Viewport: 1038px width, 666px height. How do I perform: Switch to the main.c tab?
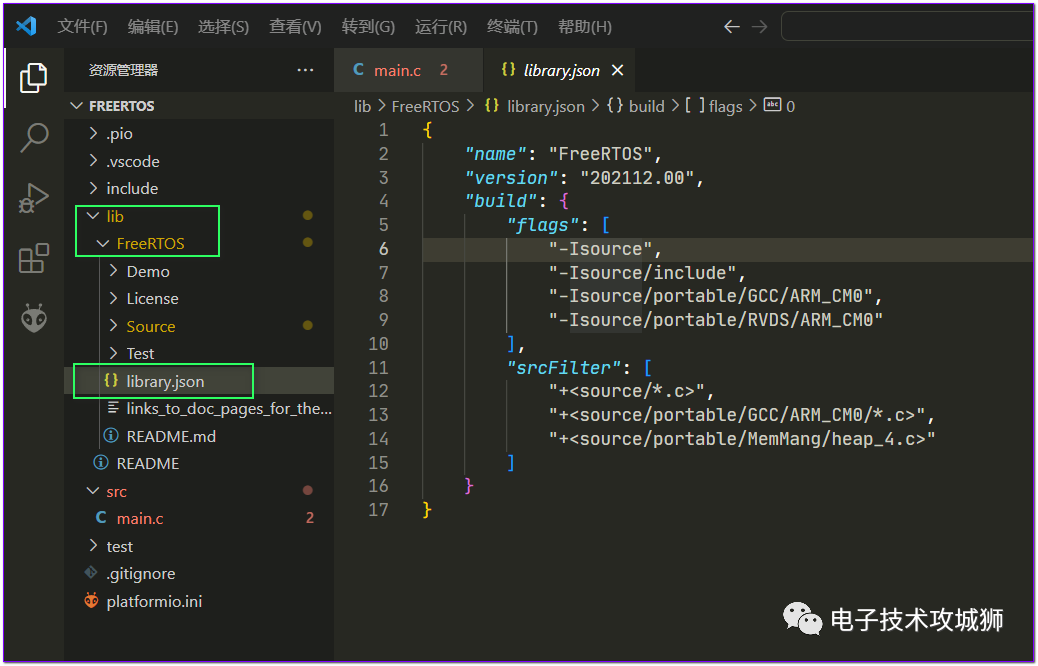(x=401, y=70)
